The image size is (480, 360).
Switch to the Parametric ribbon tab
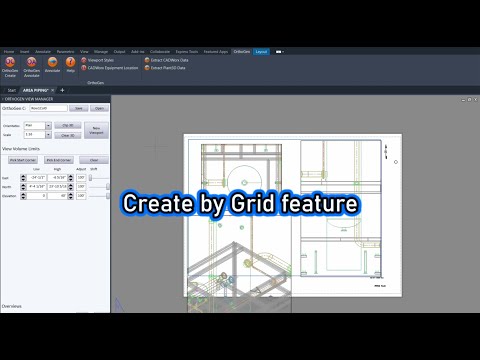65,52
